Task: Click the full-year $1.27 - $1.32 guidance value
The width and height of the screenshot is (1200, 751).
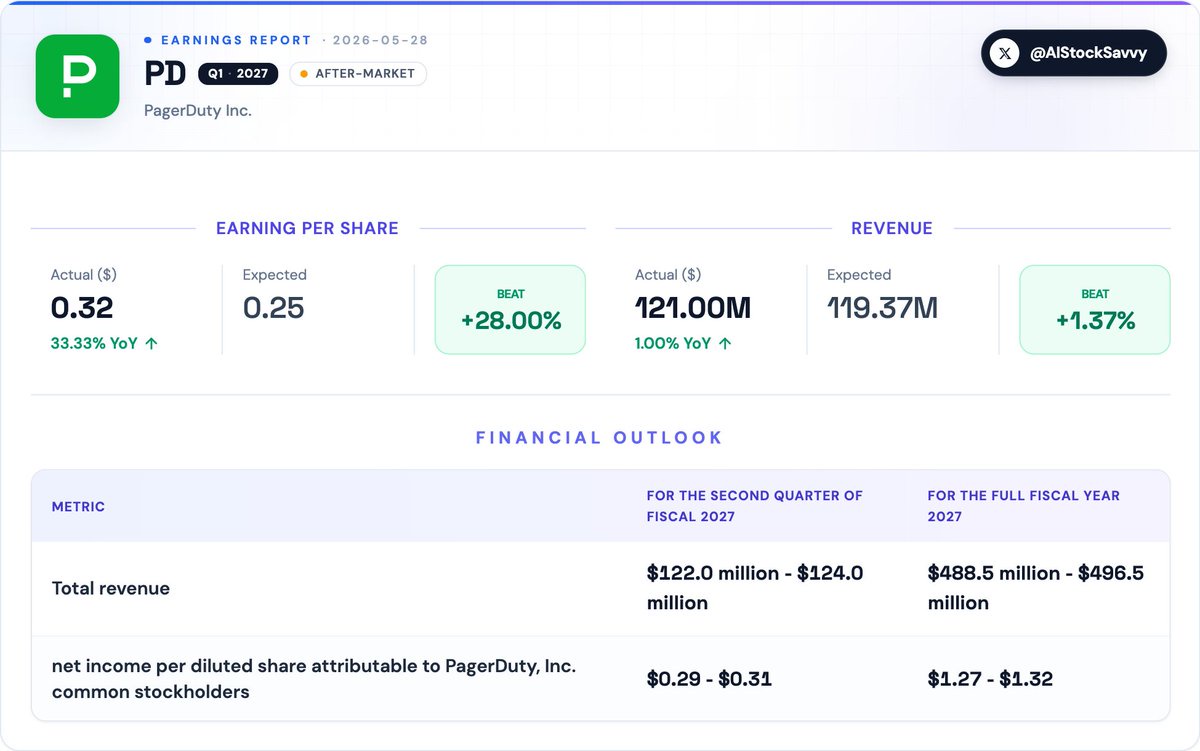Action: click(x=990, y=679)
